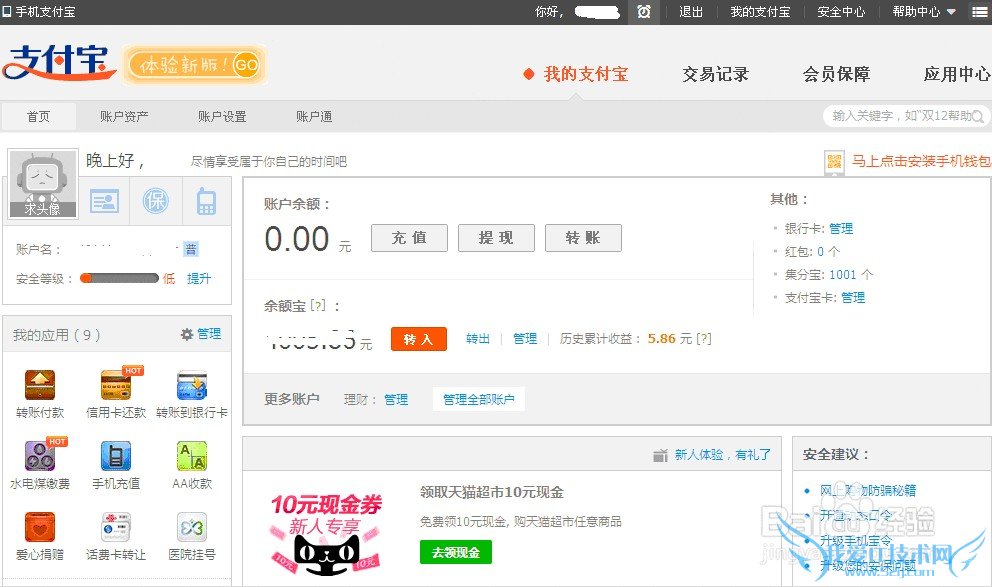
Task: Open the 会员保障 main tab
Action: (x=836, y=74)
